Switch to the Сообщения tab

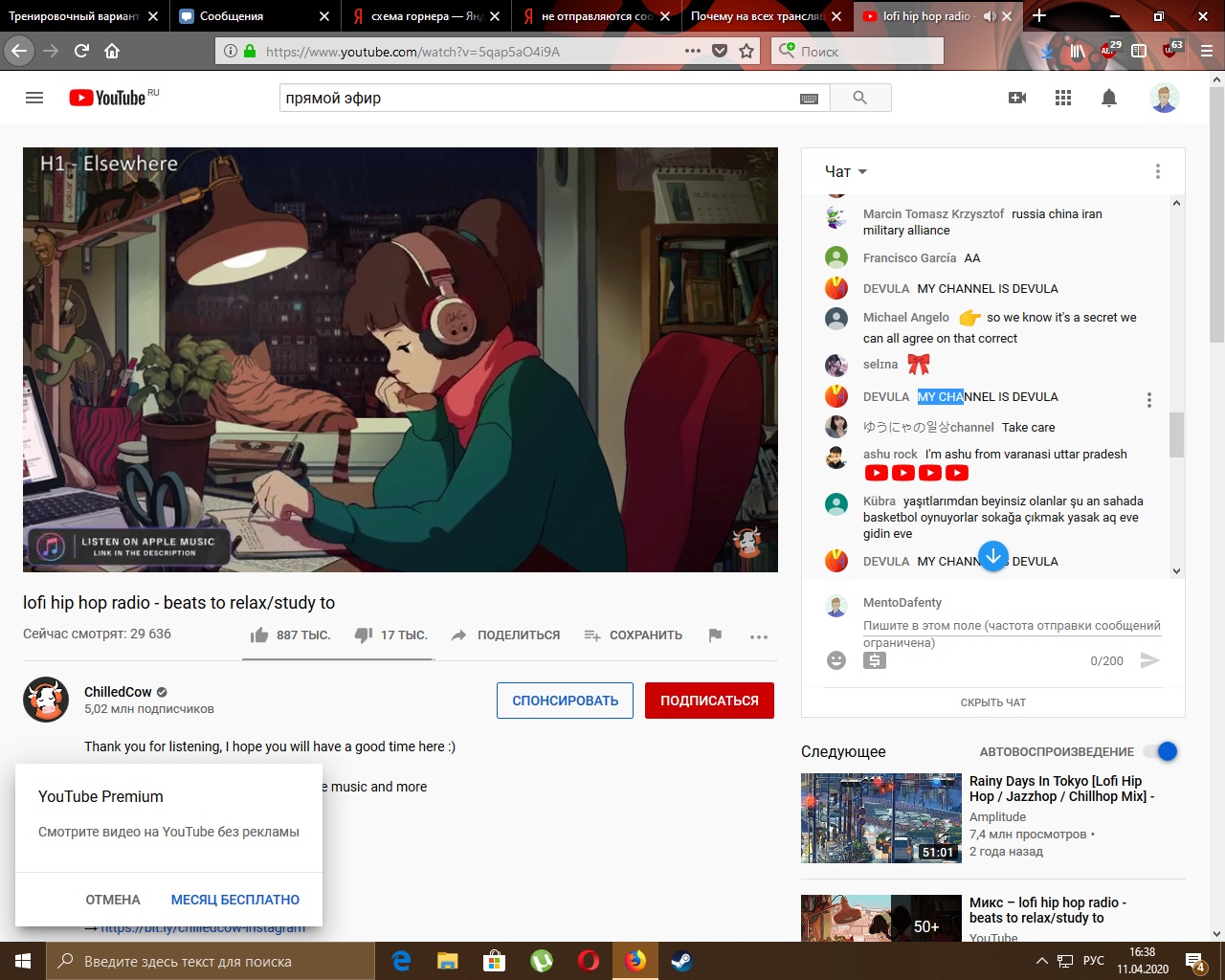tap(256, 16)
